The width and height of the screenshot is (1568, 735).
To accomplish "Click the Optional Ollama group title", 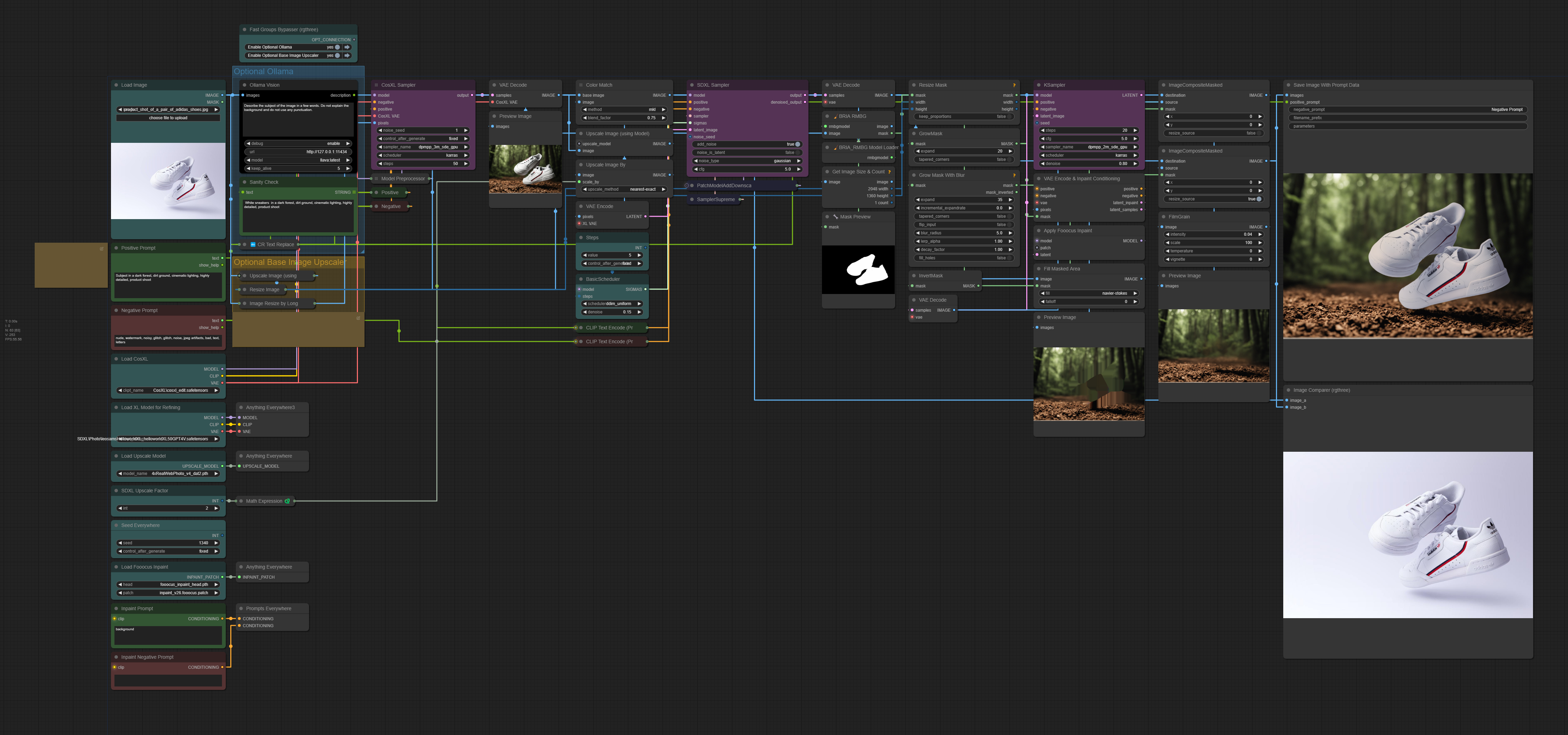I will coord(264,72).
